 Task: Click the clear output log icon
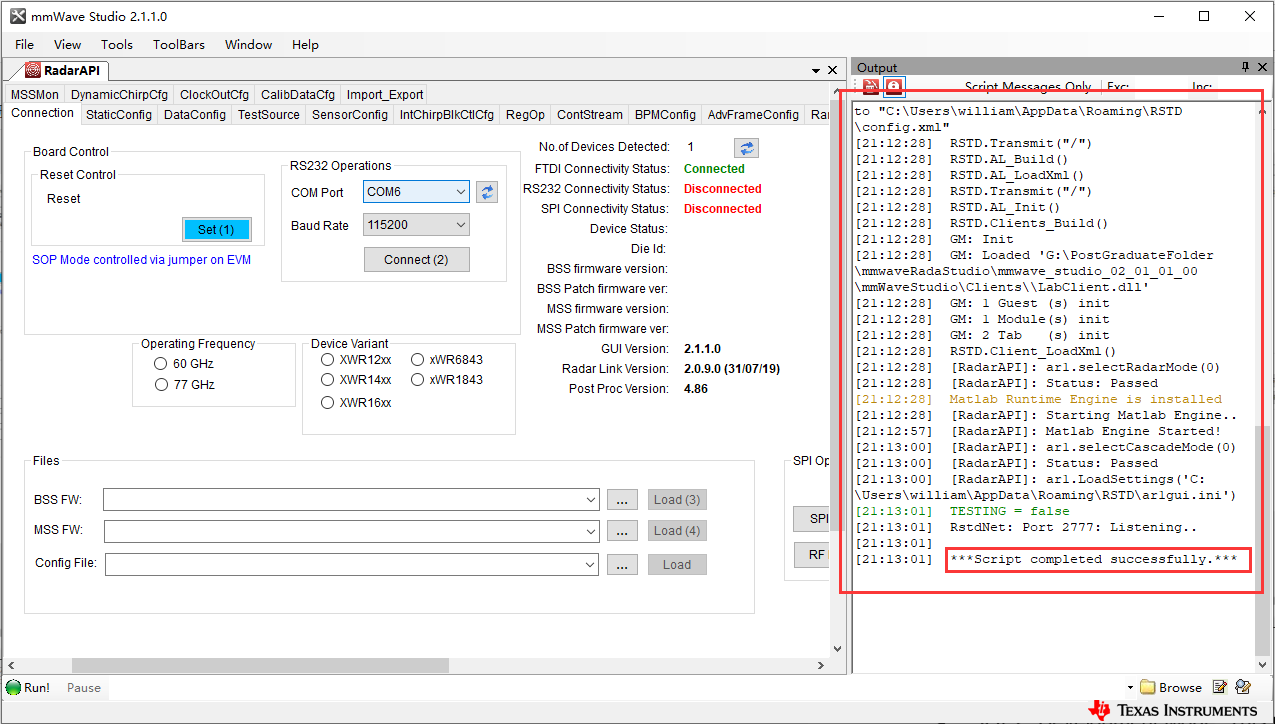pos(871,87)
